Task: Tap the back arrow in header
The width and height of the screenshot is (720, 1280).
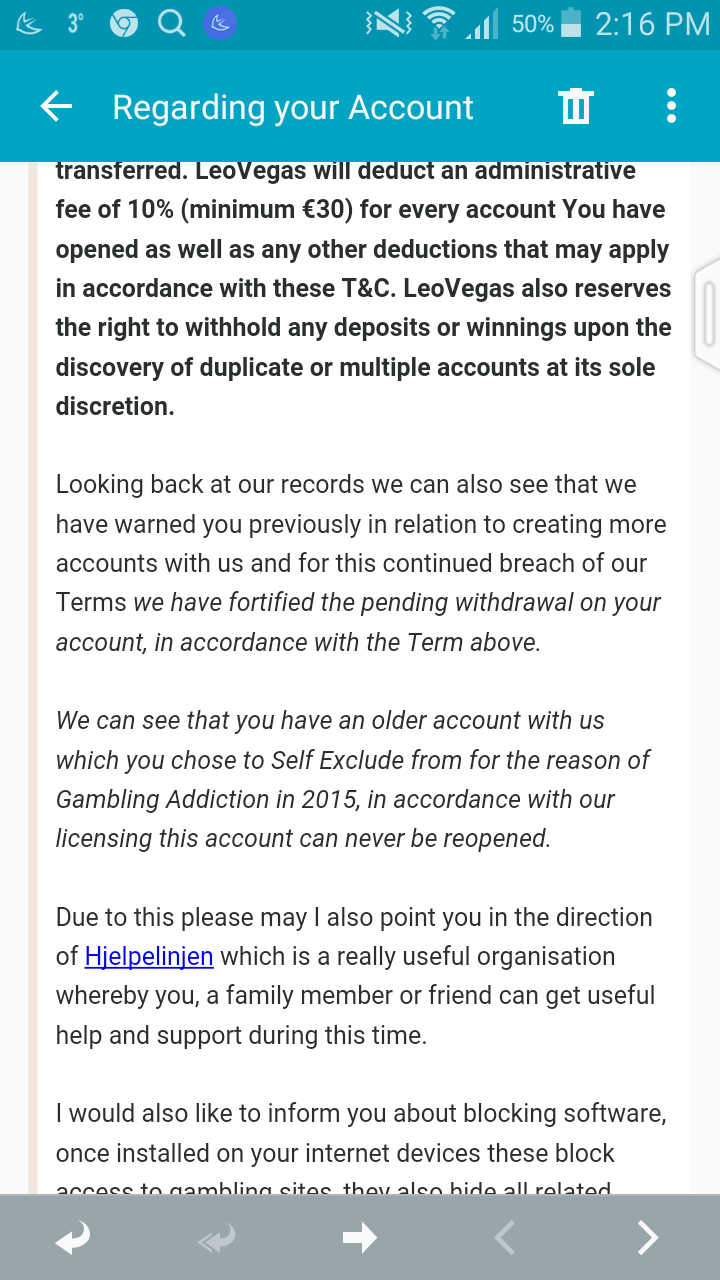Action: (57, 107)
